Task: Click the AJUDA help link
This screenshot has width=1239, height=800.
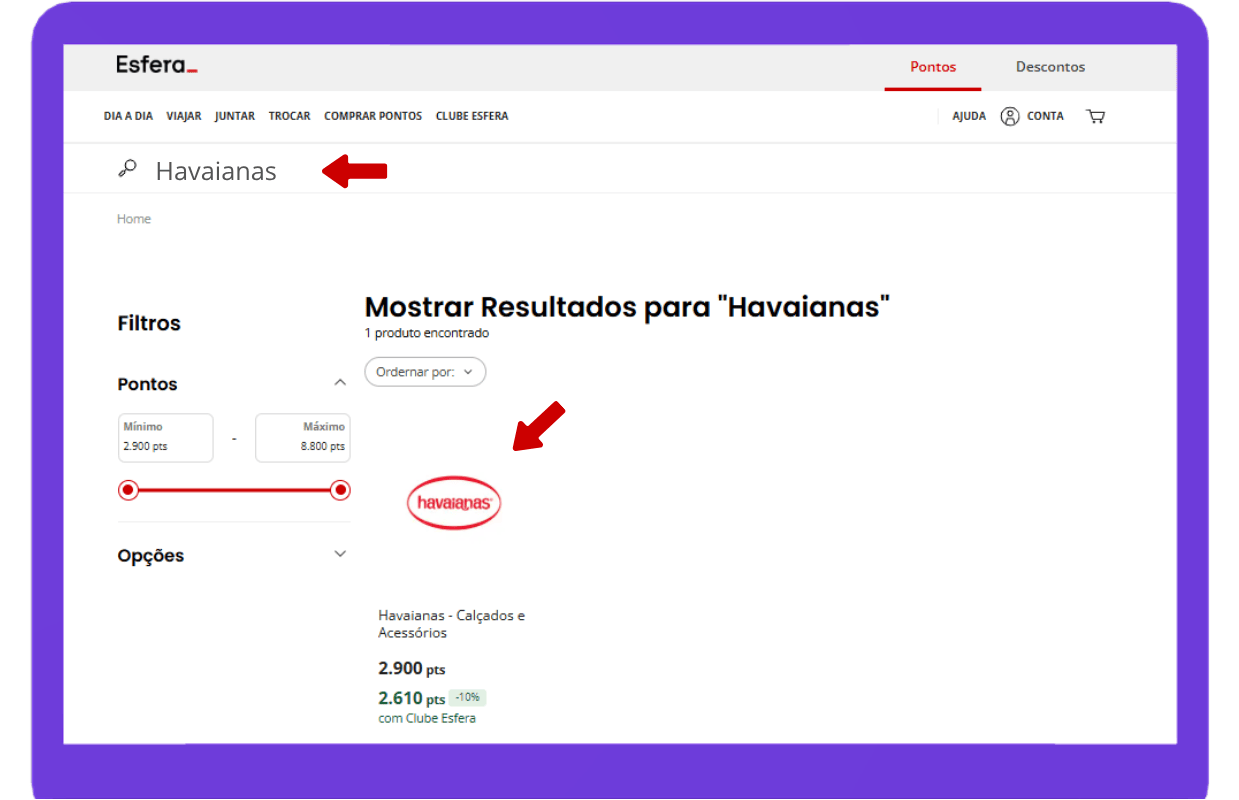Action: [x=968, y=116]
